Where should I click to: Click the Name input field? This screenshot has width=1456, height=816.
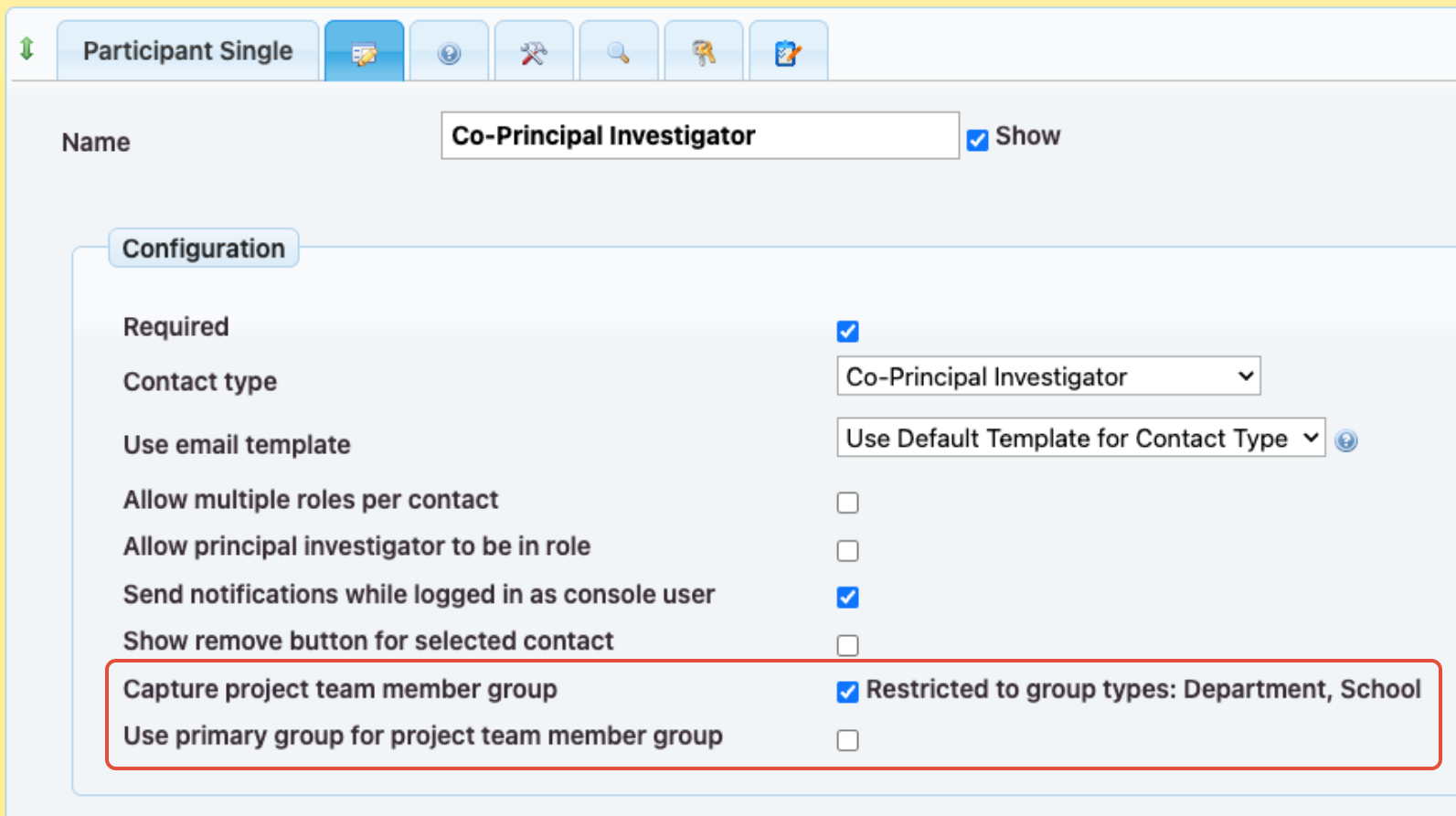point(699,136)
